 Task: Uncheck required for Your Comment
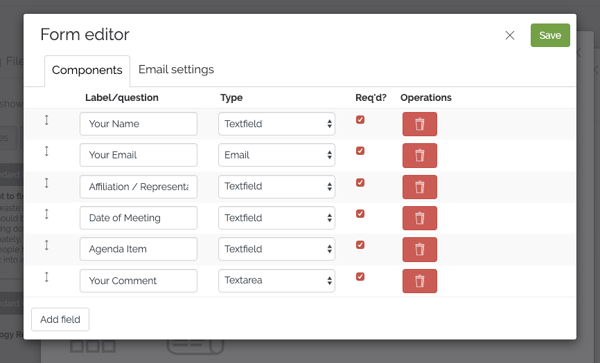[x=360, y=277]
